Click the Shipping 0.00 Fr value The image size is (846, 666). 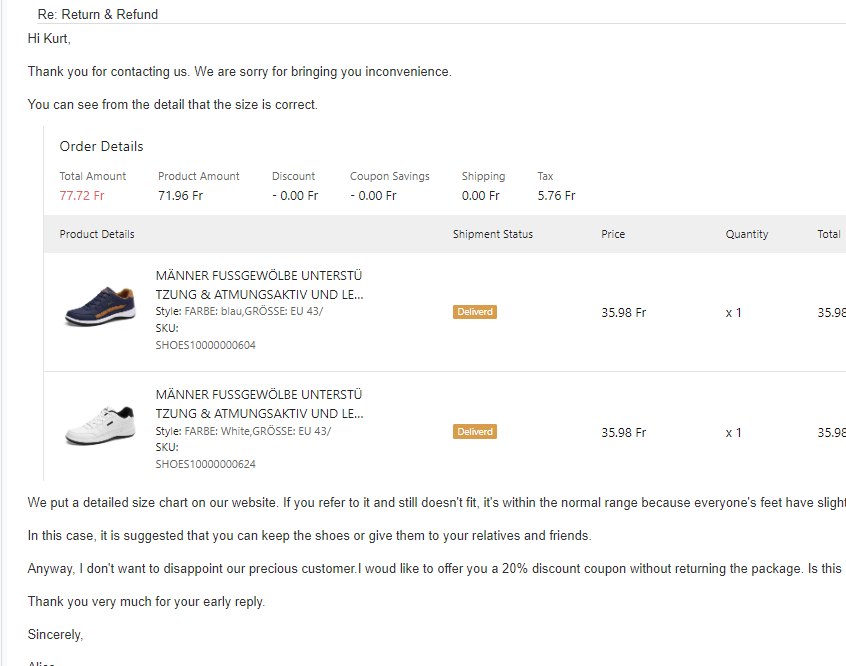tap(481, 195)
